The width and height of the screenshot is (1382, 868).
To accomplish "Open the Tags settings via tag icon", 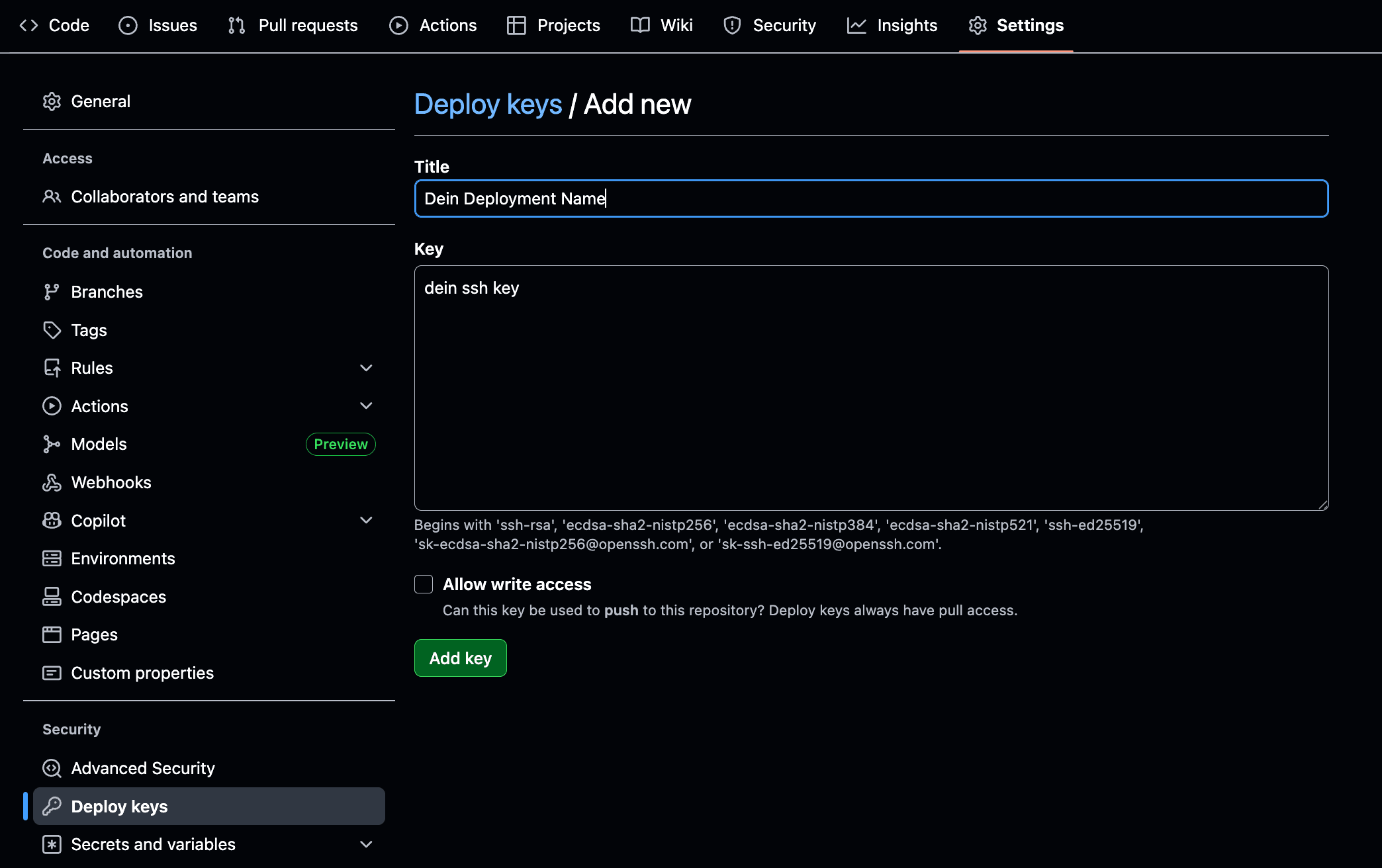I will tap(52, 329).
